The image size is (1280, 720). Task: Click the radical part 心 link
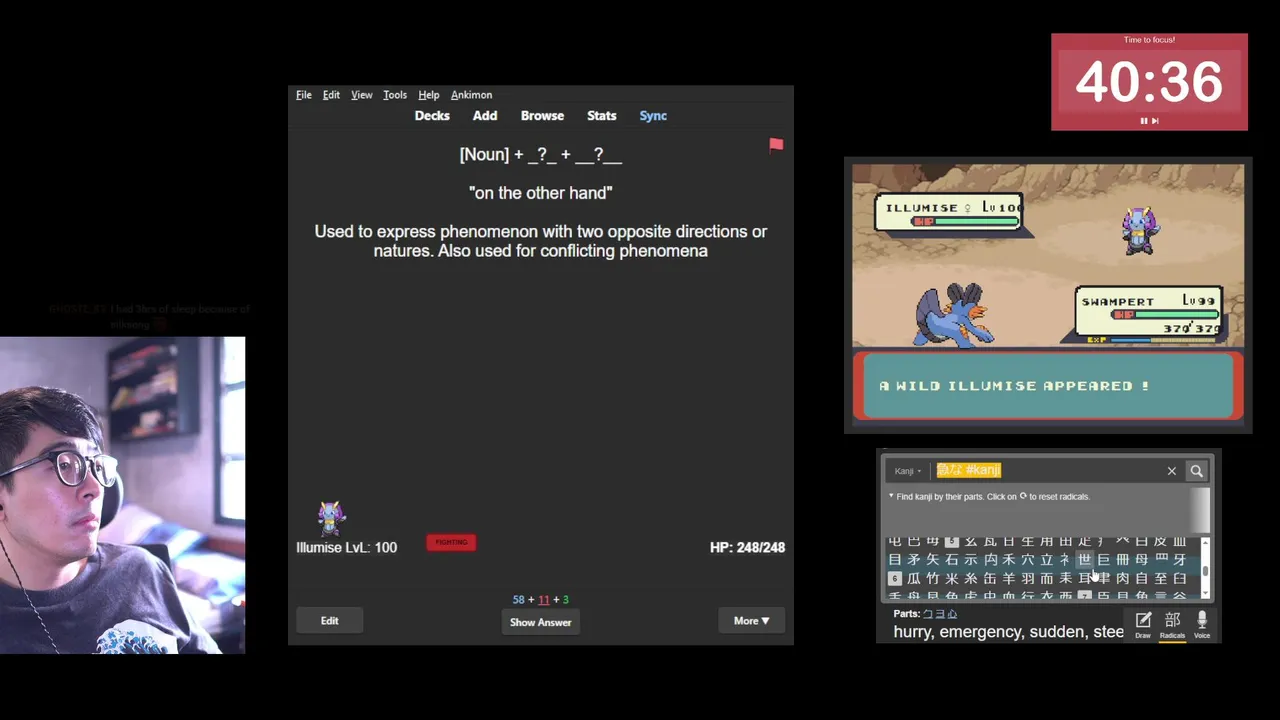(x=952, y=614)
